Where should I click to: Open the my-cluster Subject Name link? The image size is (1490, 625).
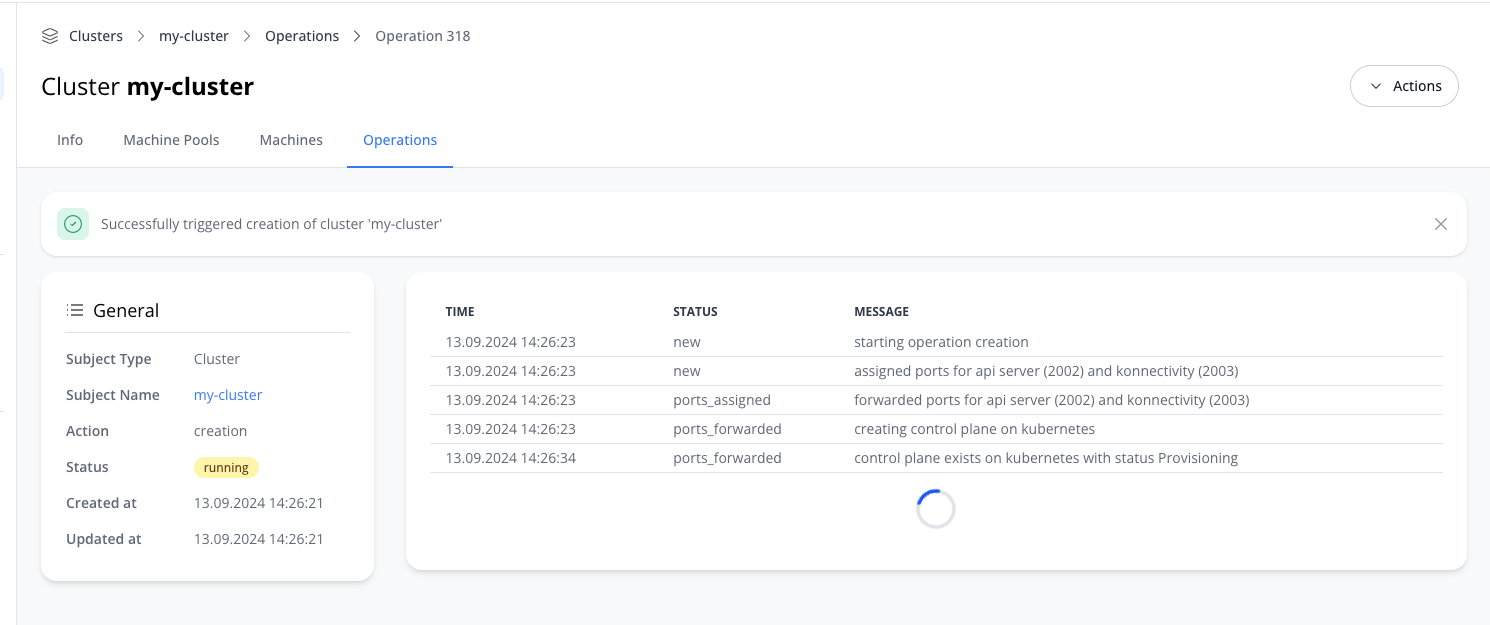point(228,395)
